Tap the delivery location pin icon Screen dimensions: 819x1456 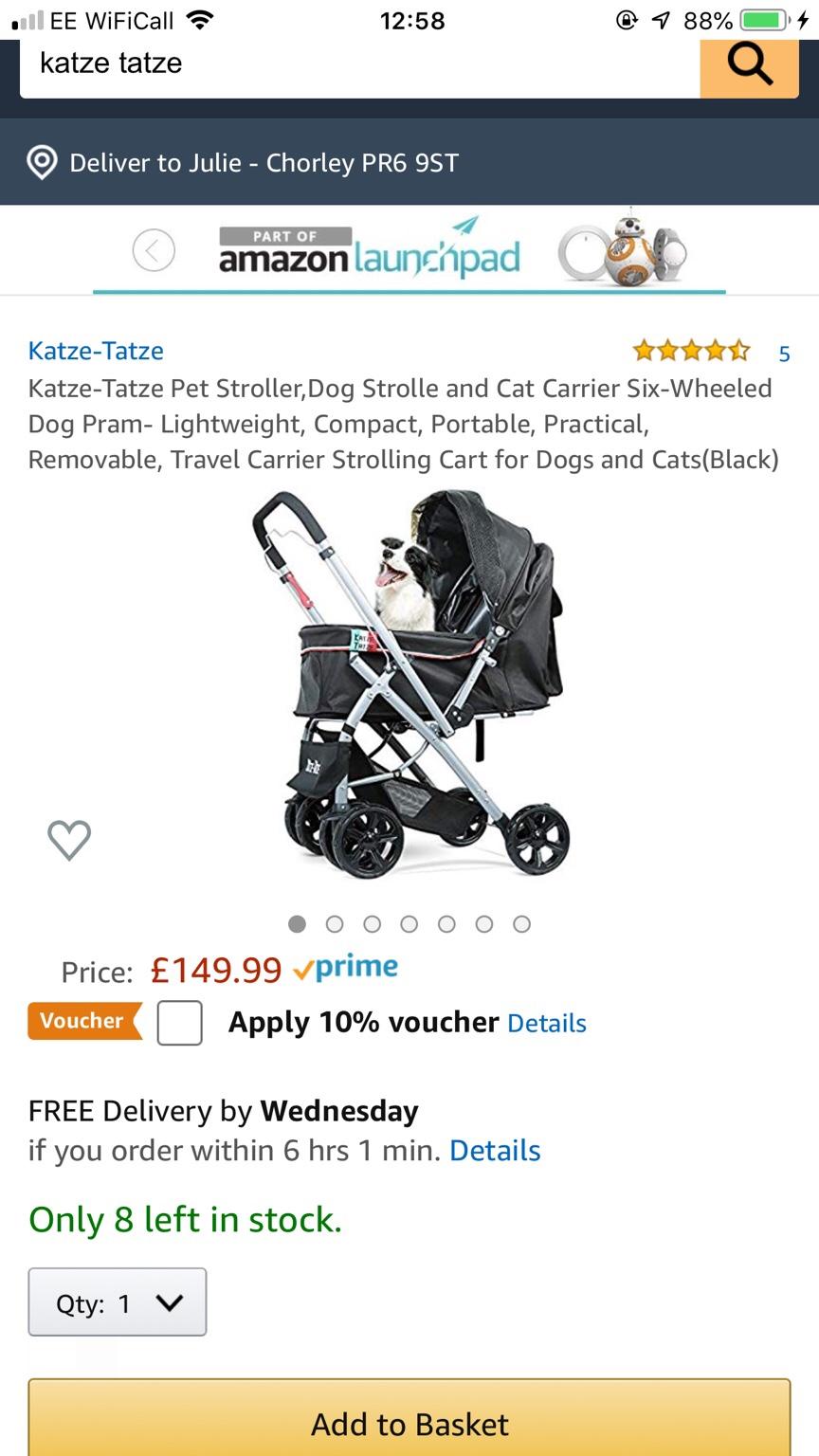(42, 162)
